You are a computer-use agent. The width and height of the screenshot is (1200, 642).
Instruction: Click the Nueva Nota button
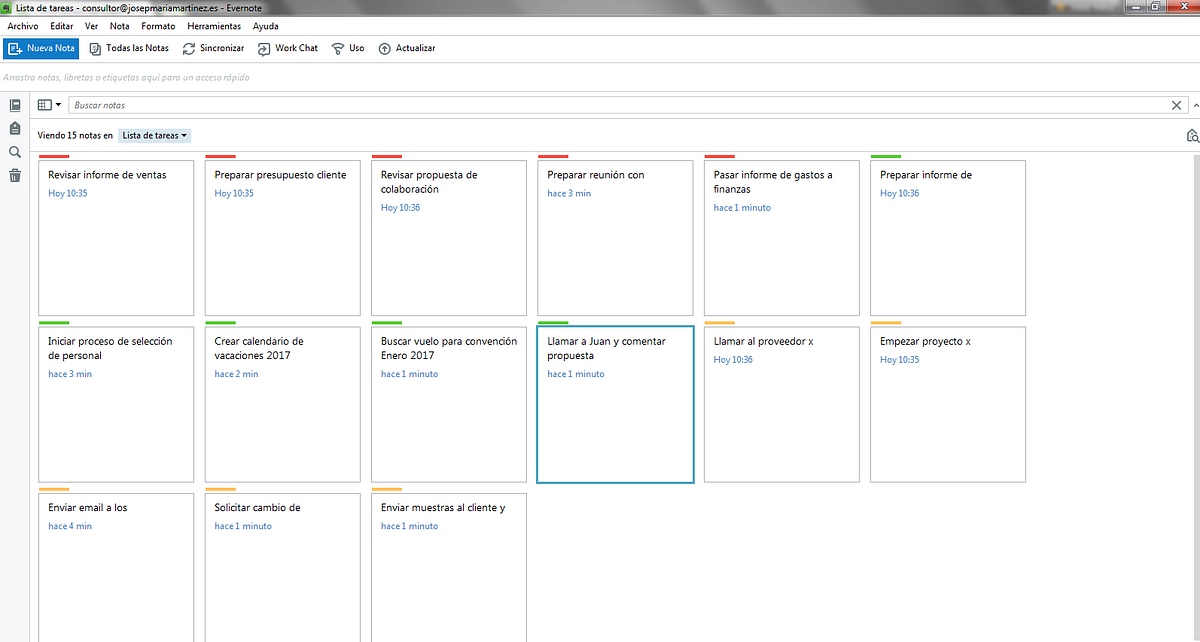coord(41,48)
